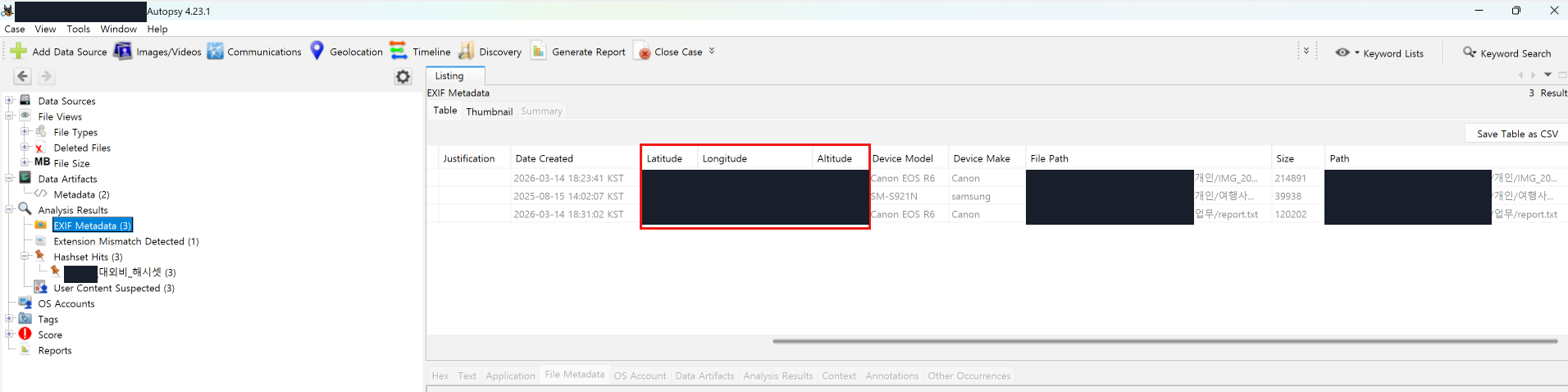
Task: Select the row with size 214891
Action: [x=996, y=178]
